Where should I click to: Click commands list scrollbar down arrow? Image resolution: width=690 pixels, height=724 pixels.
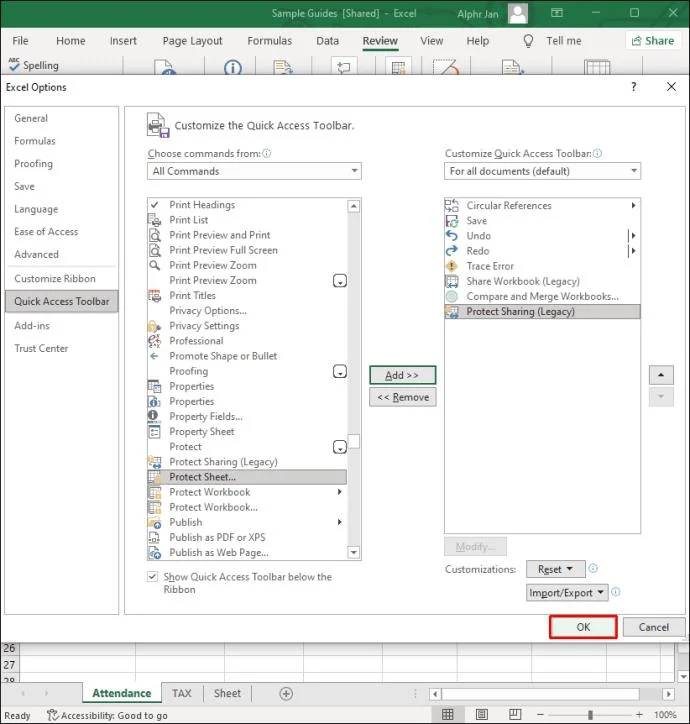pos(354,552)
